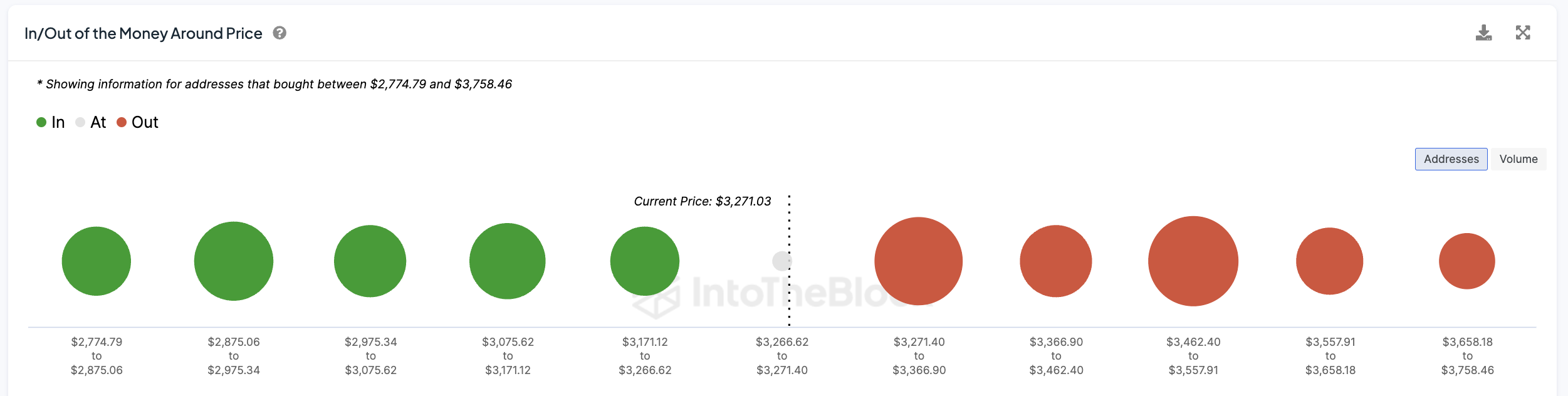Viewport: 1568px width, 396px height.
Task: Click largest red bubble at $3,462.40 range
Action: point(1193,261)
